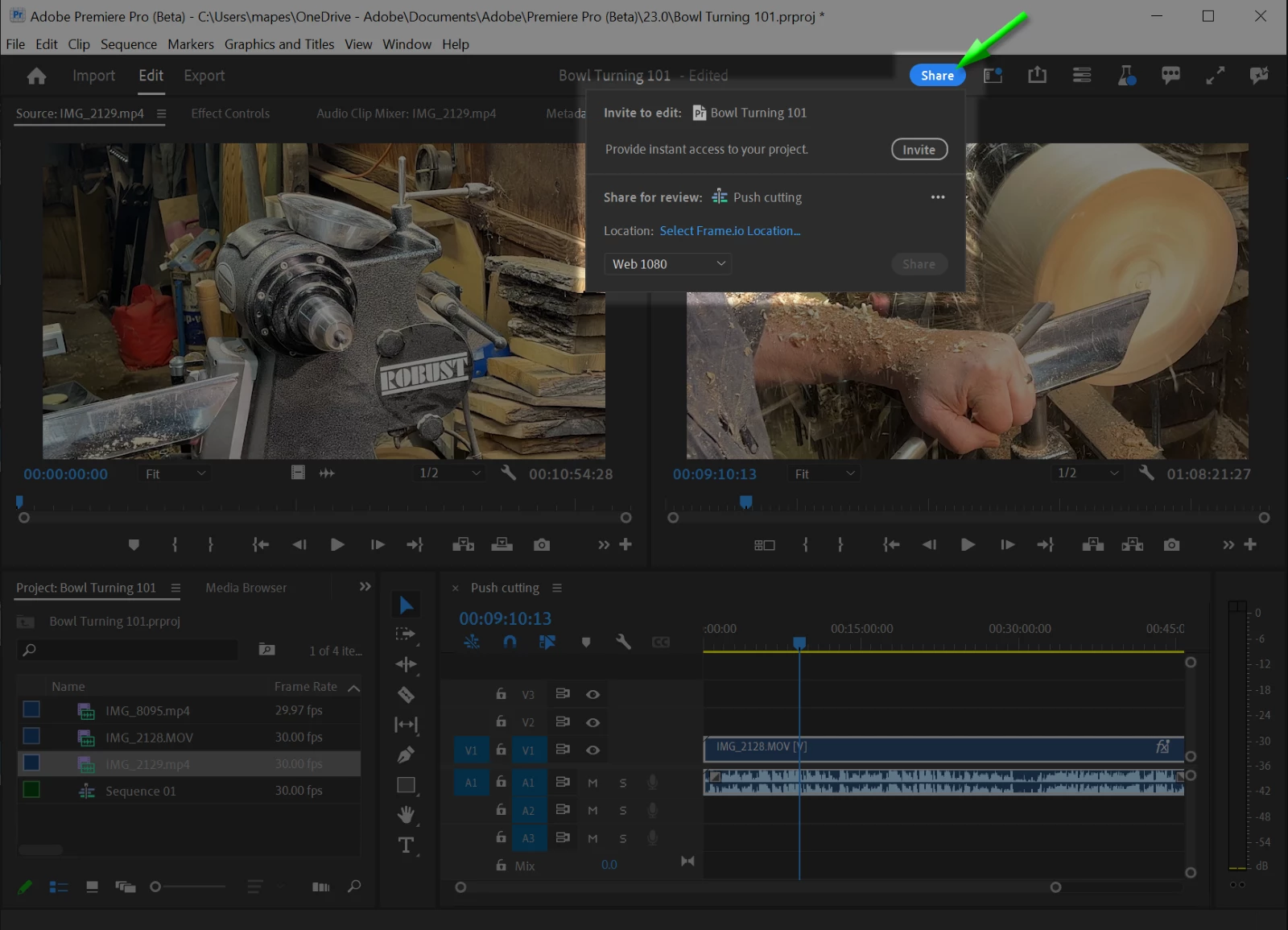
Task: Open the Source monitor Fit zoom dropdown
Action: pyautogui.click(x=175, y=474)
